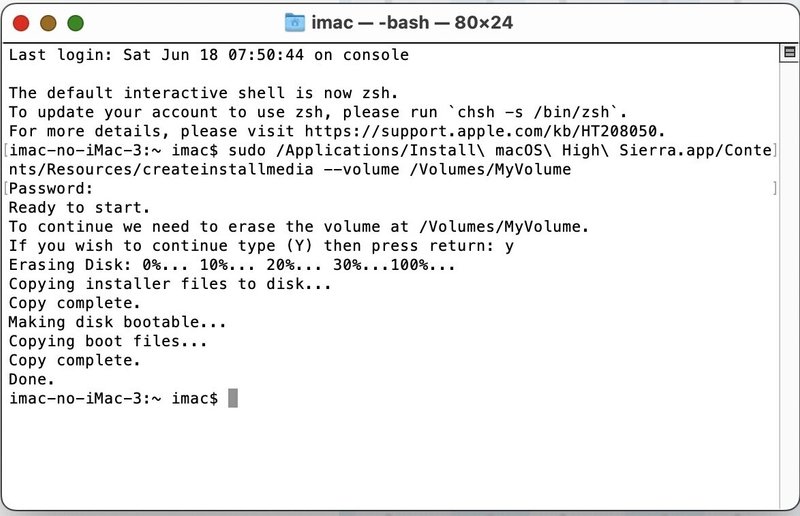The height and width of the screenshot is (516, 800).
Task: Click the "Copying boot files..." line
Action: point(108,341)
